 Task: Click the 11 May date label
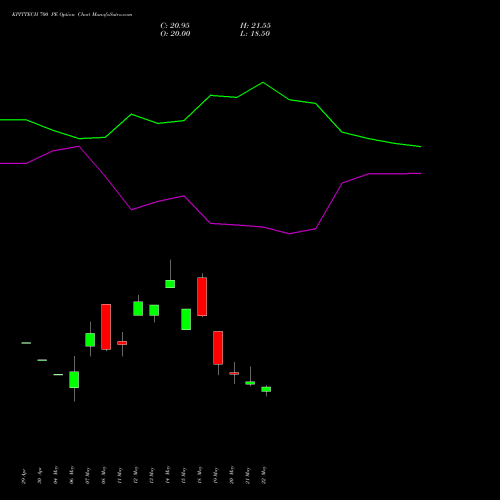click(x=120, y=475)
